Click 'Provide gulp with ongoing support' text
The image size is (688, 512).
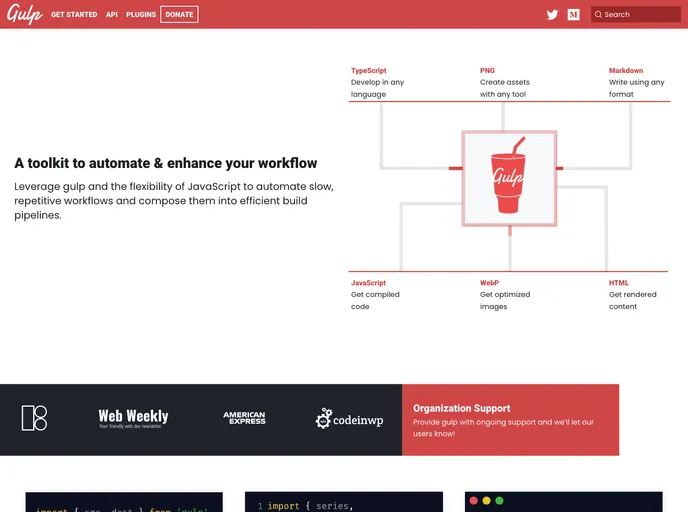503,428
